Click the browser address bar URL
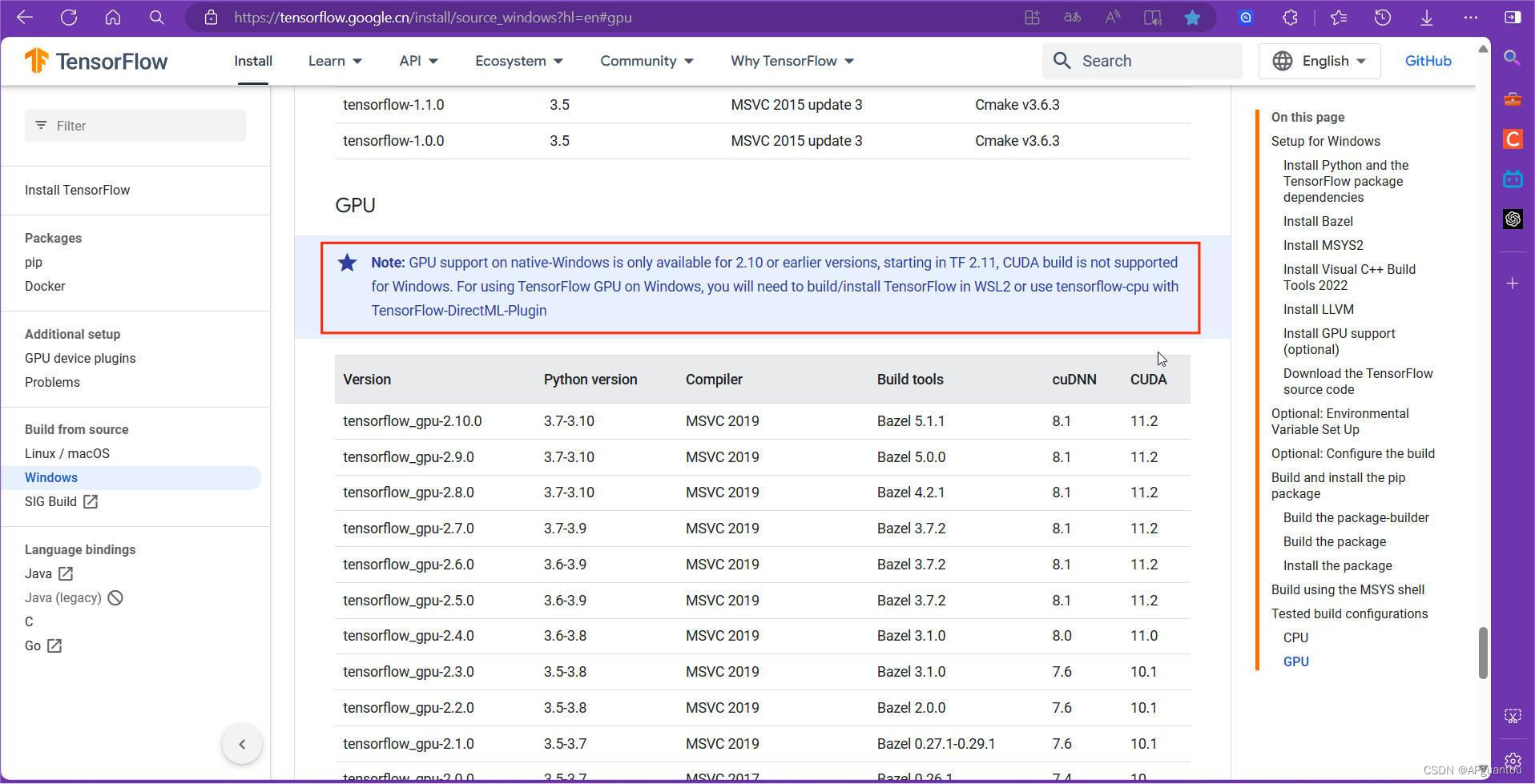This screenshot has height=784, width=1535. pos(433,17)
